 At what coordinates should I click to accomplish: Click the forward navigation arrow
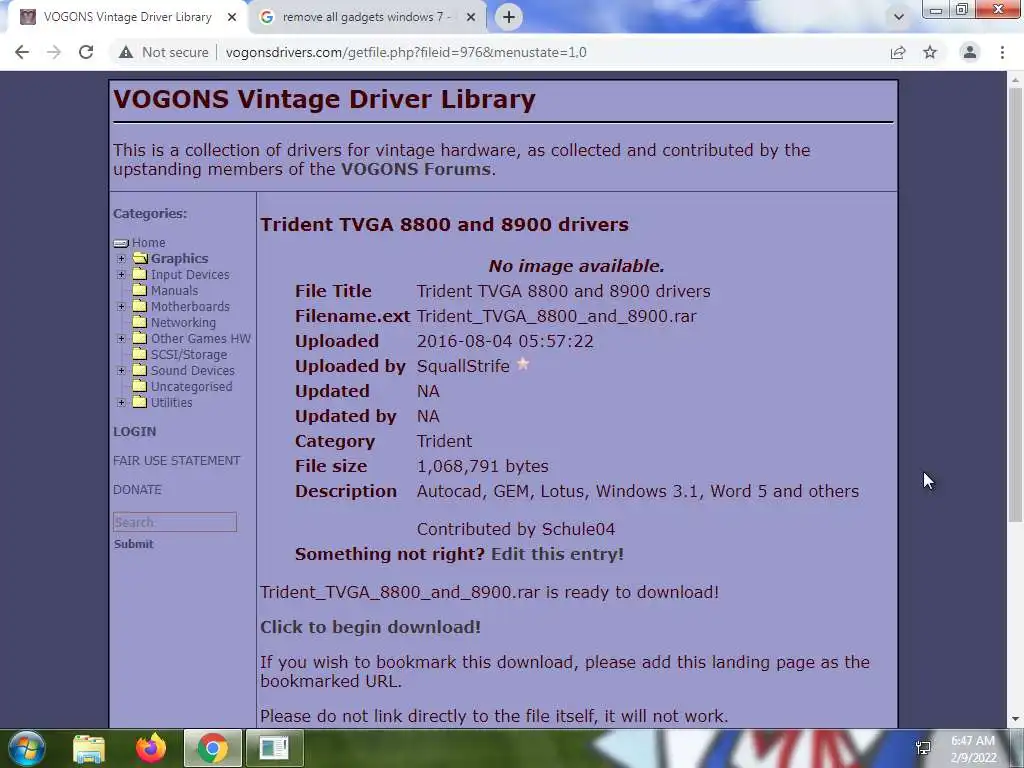pyautogui.click(x=54, y=52)
